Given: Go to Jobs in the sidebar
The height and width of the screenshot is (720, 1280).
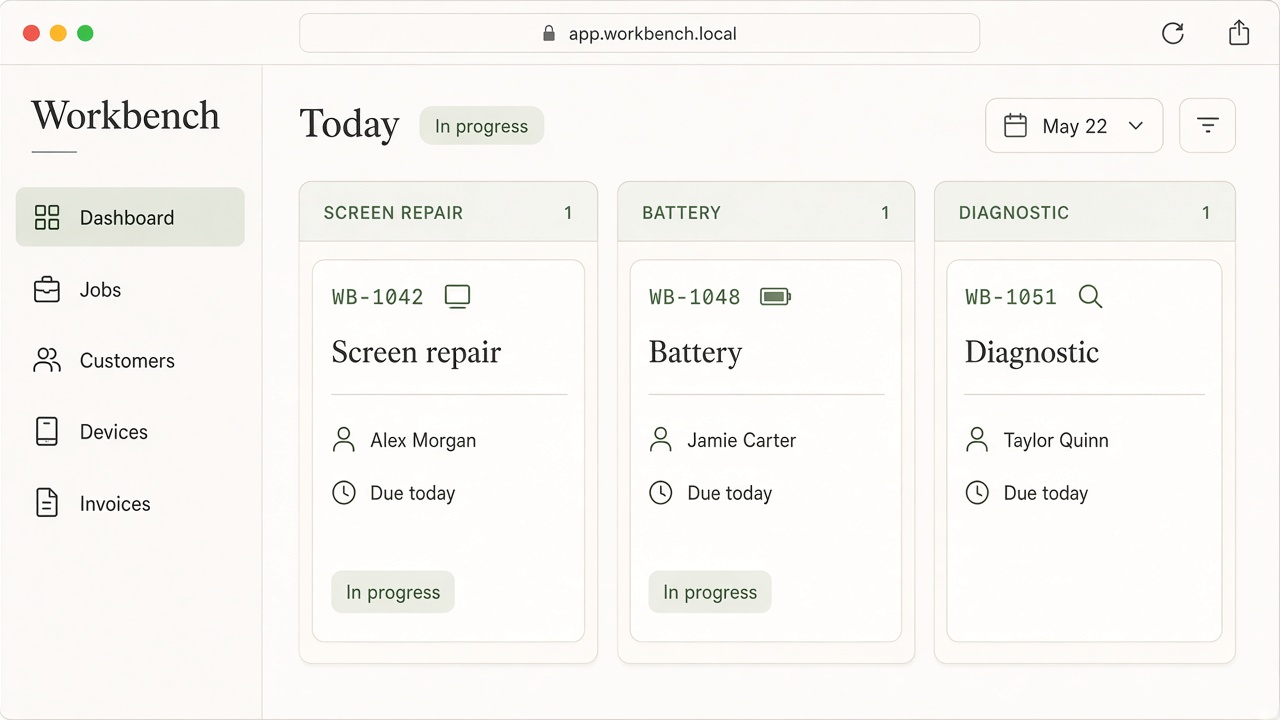Looking at the screenshot, I should click(130, 290).
